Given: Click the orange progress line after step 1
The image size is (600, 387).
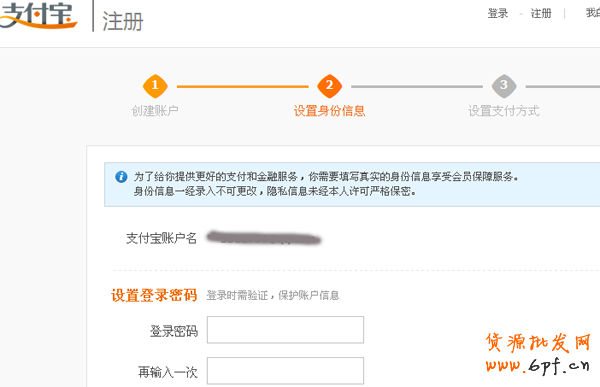Looking at the screenshot, I should (243, 87).
